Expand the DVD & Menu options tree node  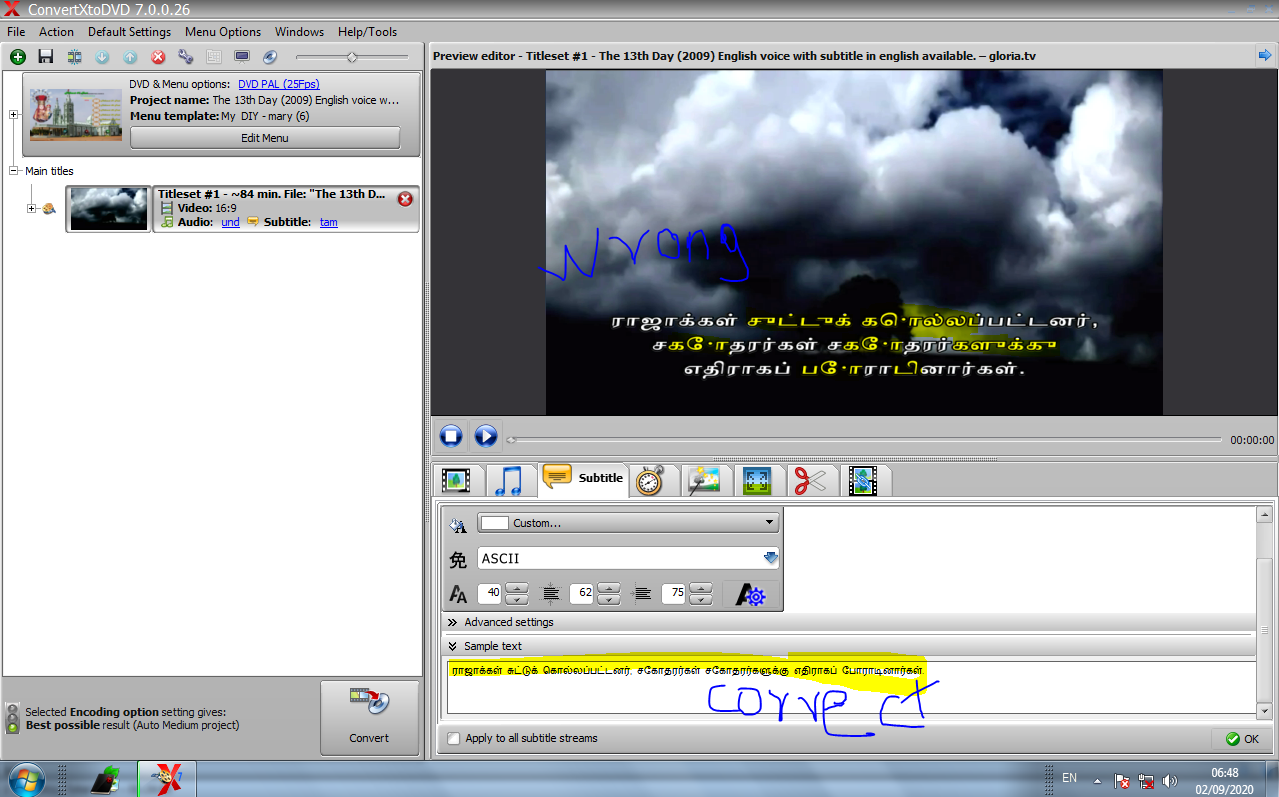point(14,114)
